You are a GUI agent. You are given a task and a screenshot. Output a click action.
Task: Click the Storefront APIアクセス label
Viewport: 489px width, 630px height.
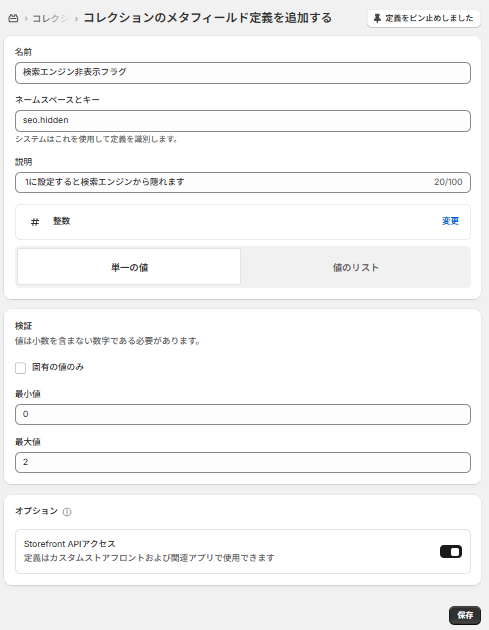point(70,544)
